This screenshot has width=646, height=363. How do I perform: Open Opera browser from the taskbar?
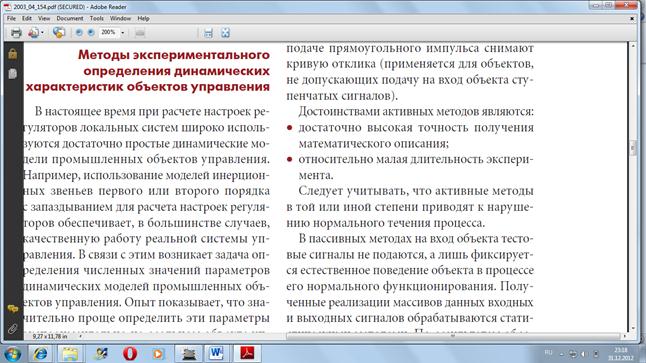click(130, 354)
